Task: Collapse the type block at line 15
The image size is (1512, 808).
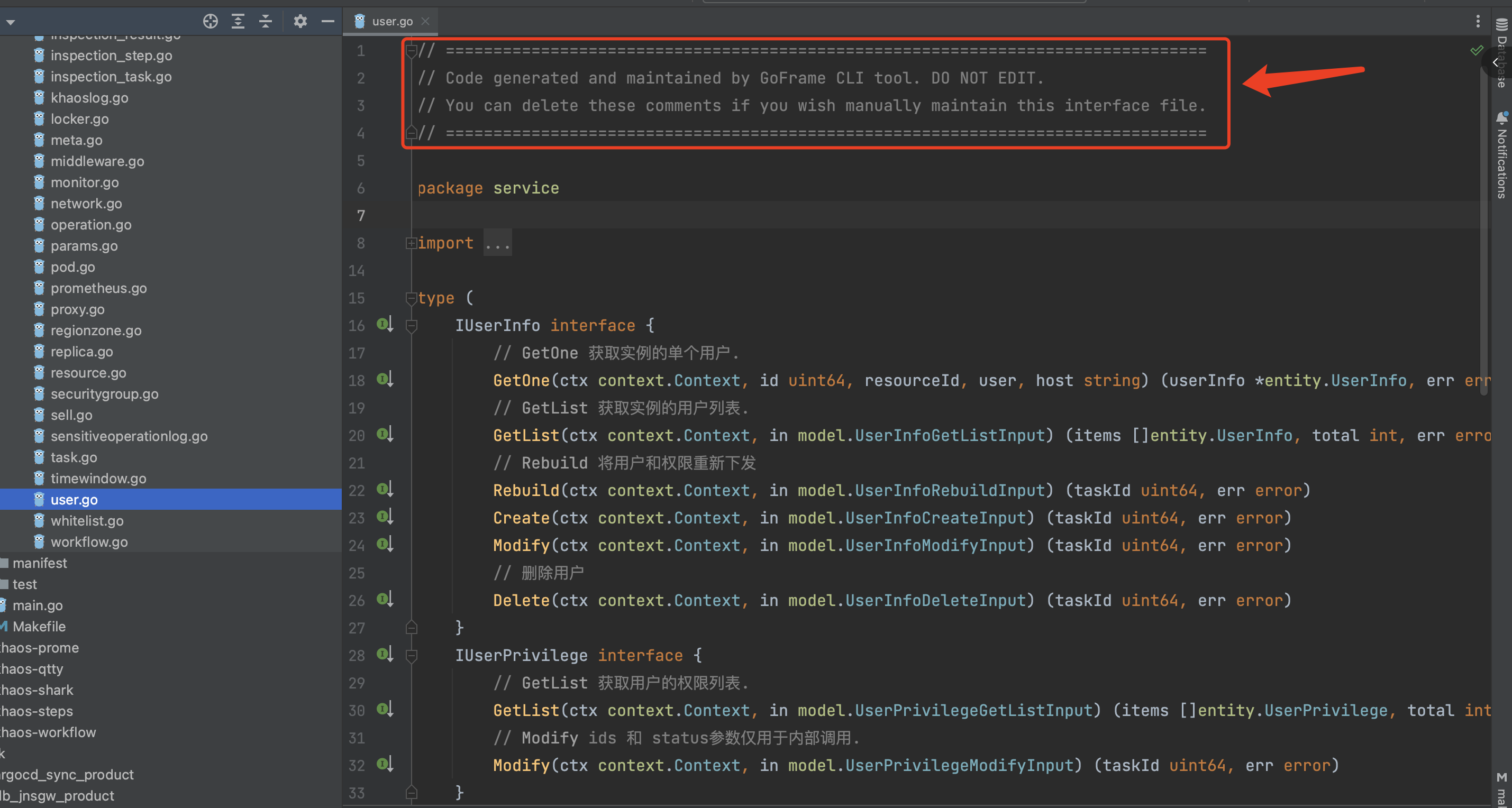Action: (x=411, y=298)
